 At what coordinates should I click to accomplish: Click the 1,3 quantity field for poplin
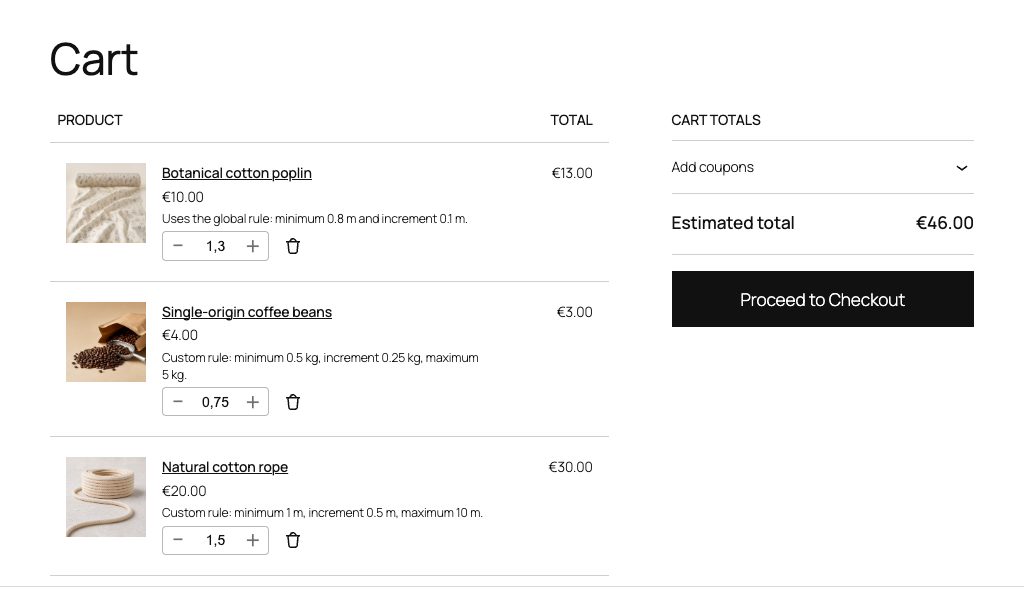tap(216, 246)
